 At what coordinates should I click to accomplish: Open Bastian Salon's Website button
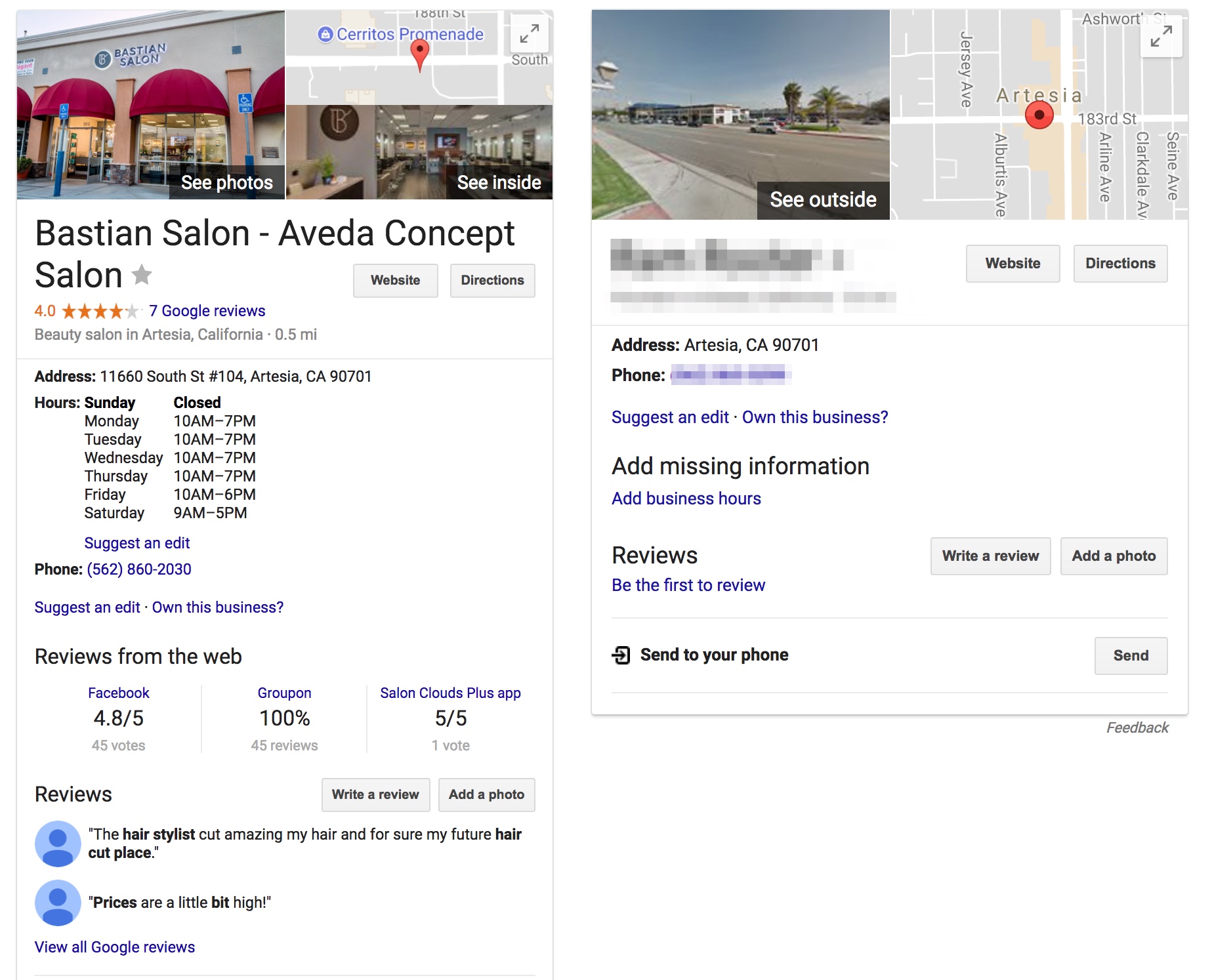395,281
